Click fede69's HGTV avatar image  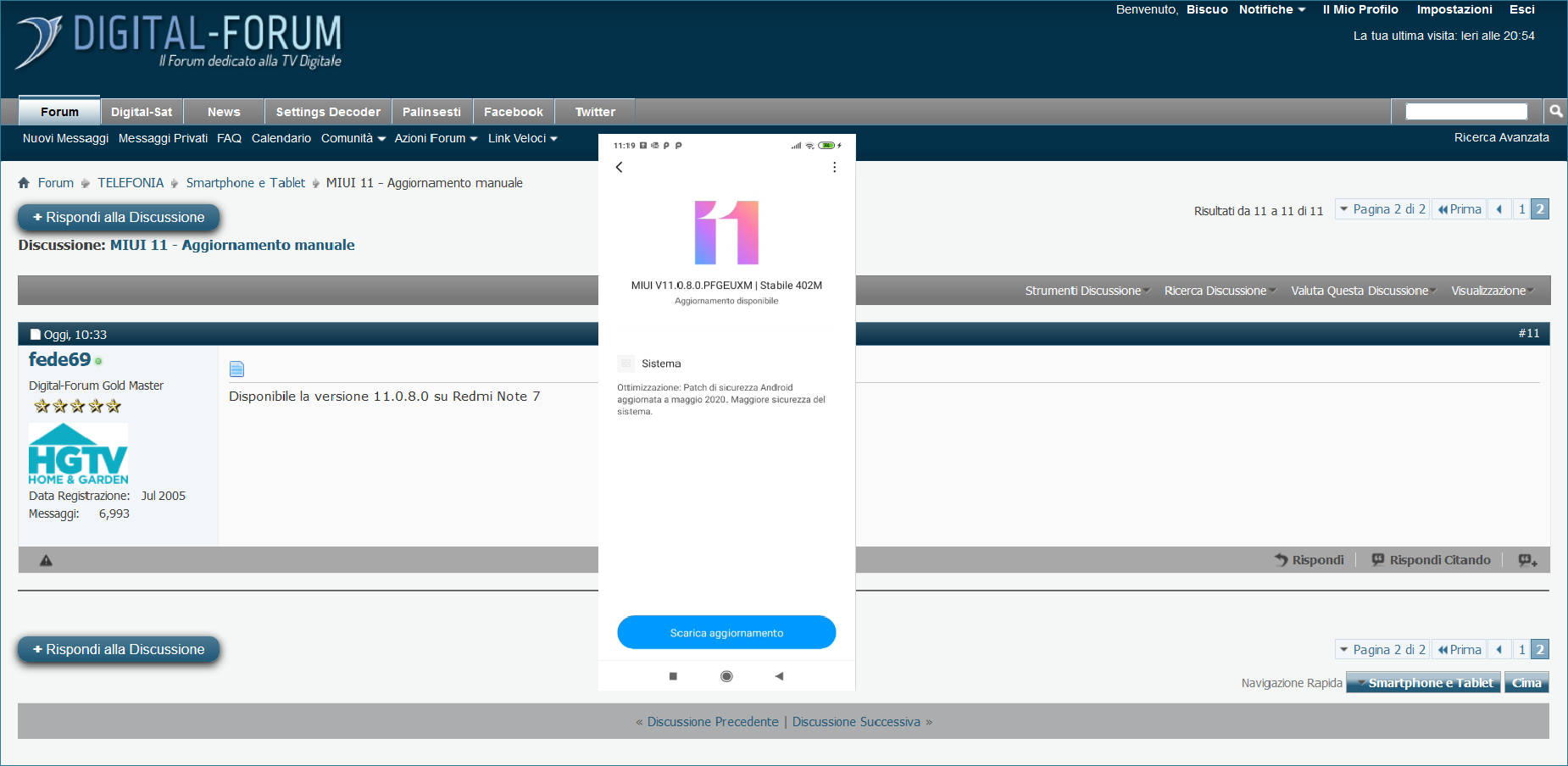coord(78,454)
